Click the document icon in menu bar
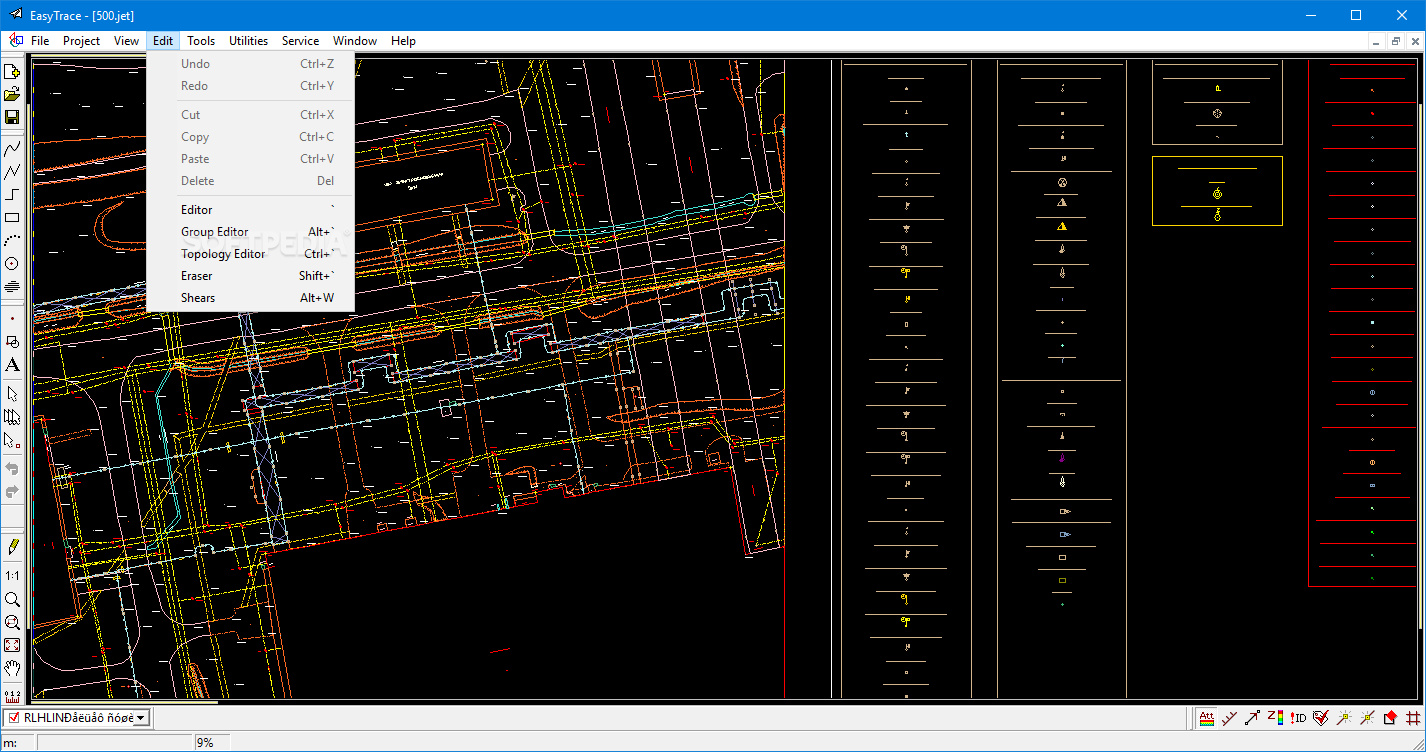 point(16,41)
